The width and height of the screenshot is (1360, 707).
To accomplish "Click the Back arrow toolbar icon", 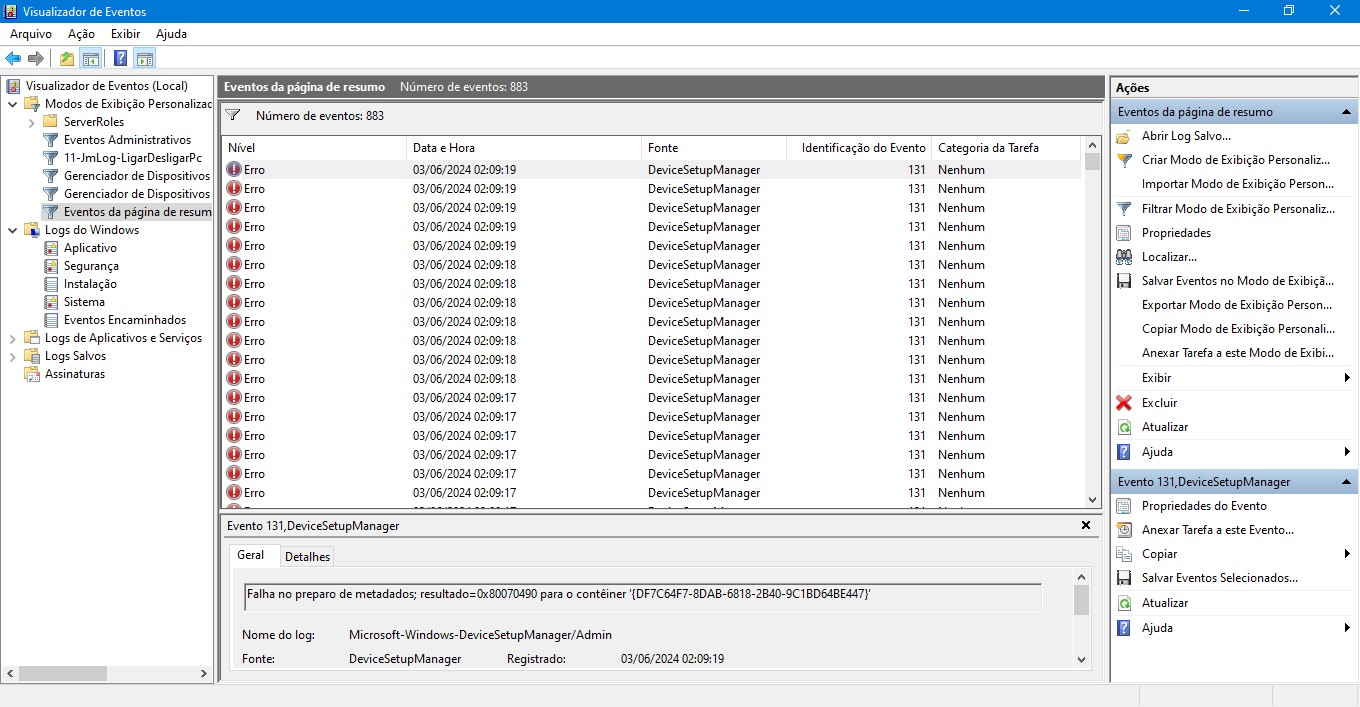I will (x=13, y=58).
